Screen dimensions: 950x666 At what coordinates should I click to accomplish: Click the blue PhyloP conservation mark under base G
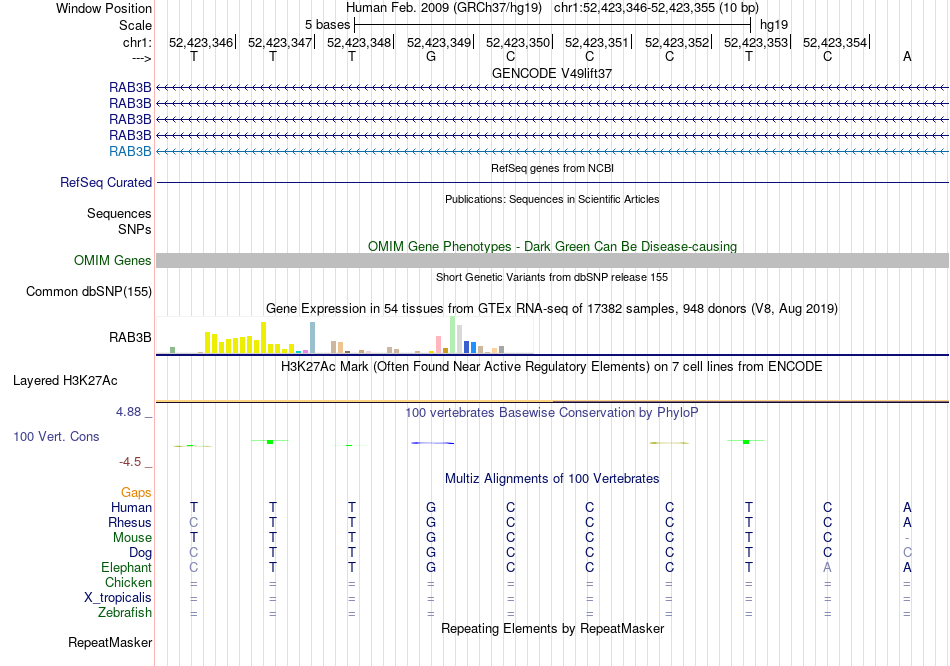[433, 443]
